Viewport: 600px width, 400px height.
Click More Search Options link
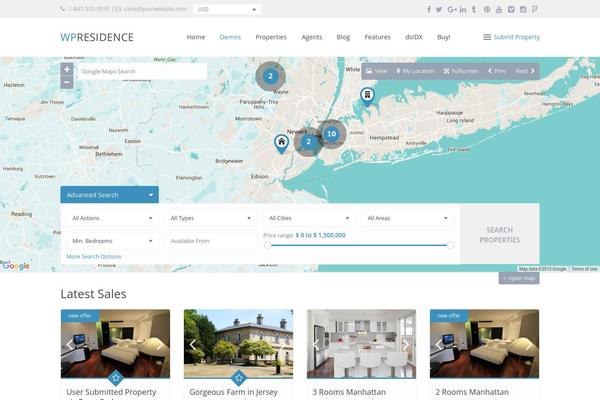tap(94, 256)
